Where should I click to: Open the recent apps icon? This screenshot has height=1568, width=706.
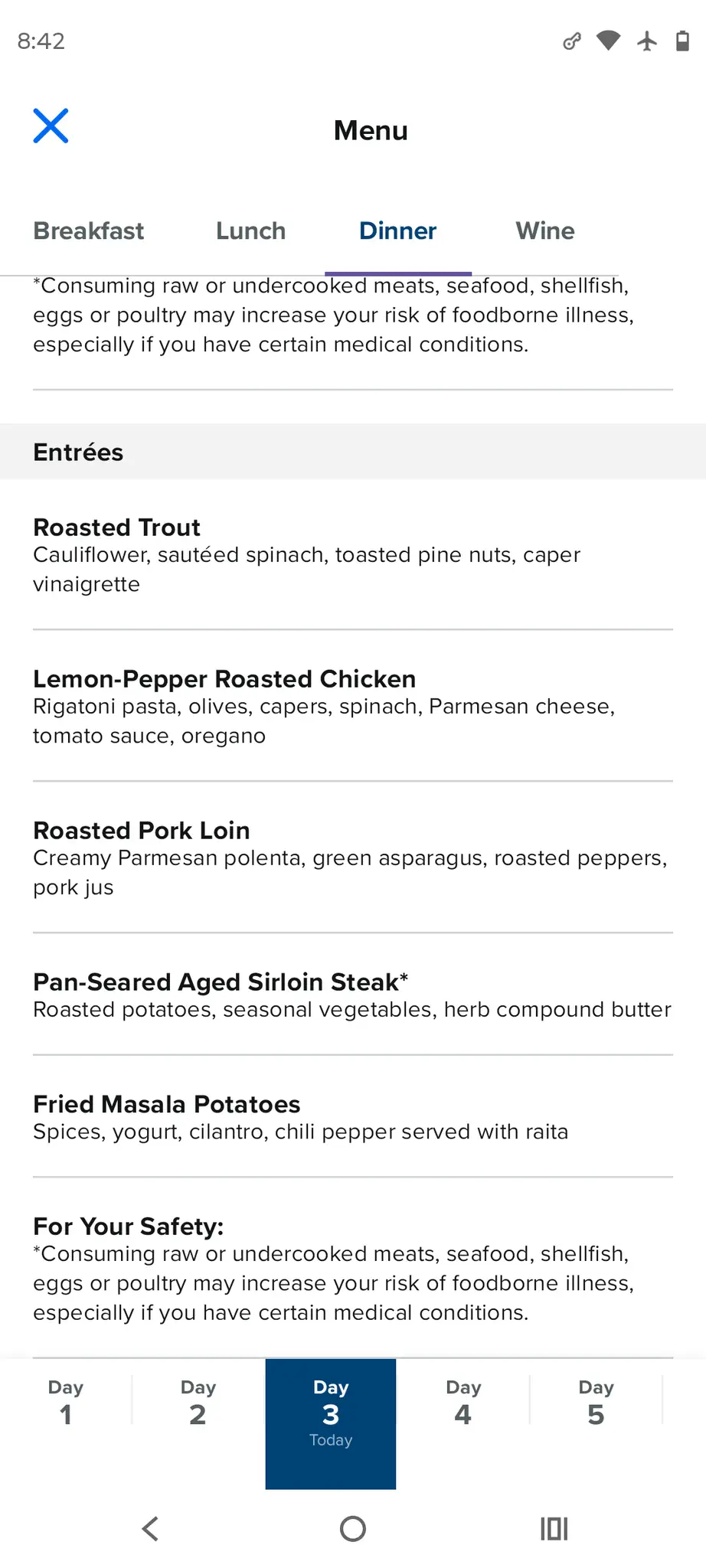tap(554, 1528)
